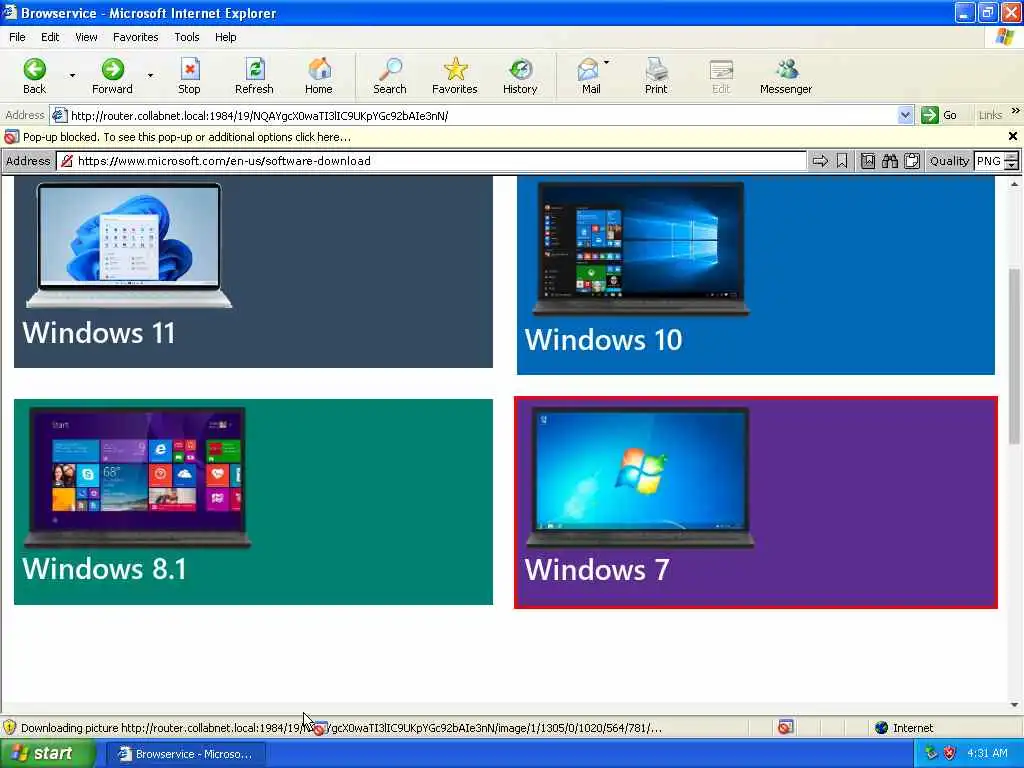Image resolution: width=1024 pixels, height=768 pixels.
Task: Click the blocked pop-up icon in information bar
Action: 11,137
